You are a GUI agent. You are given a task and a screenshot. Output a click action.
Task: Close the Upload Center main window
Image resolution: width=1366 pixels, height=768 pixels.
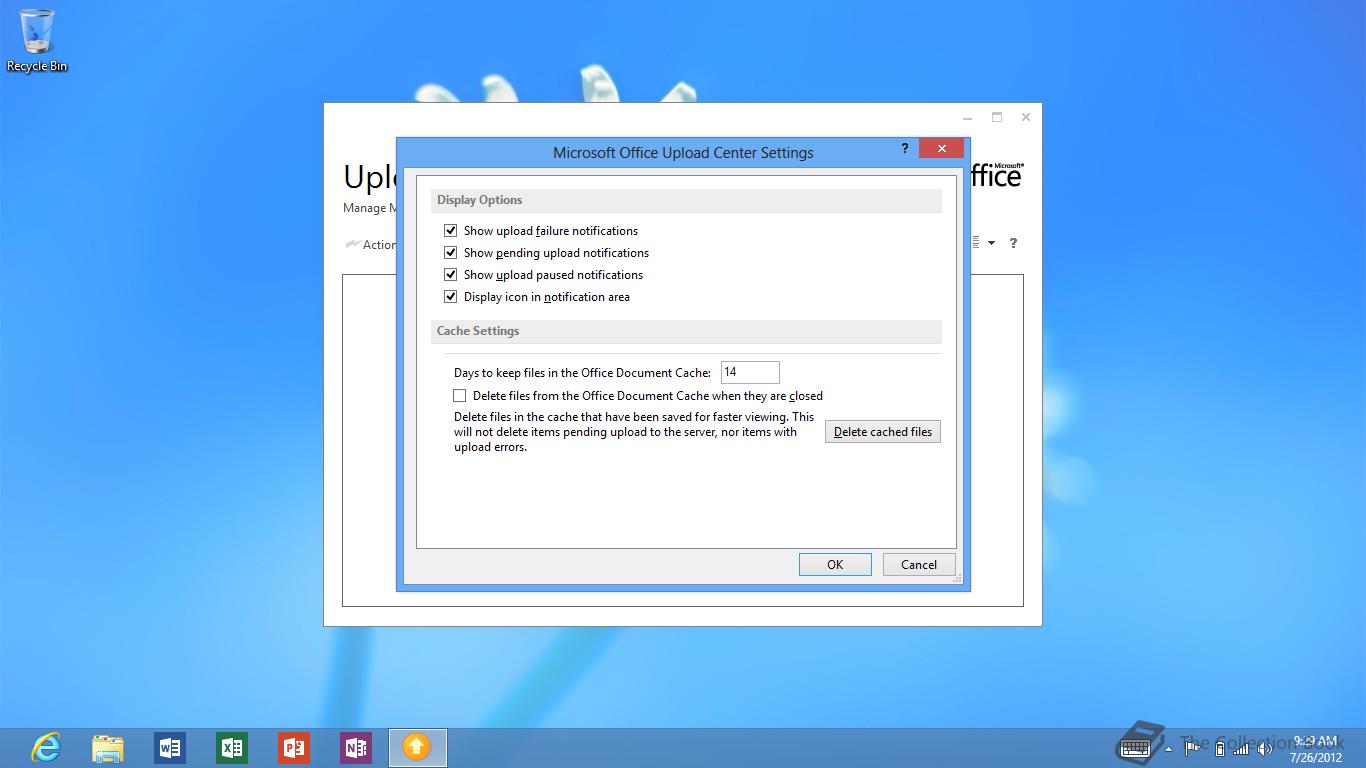pos(1026,117)
